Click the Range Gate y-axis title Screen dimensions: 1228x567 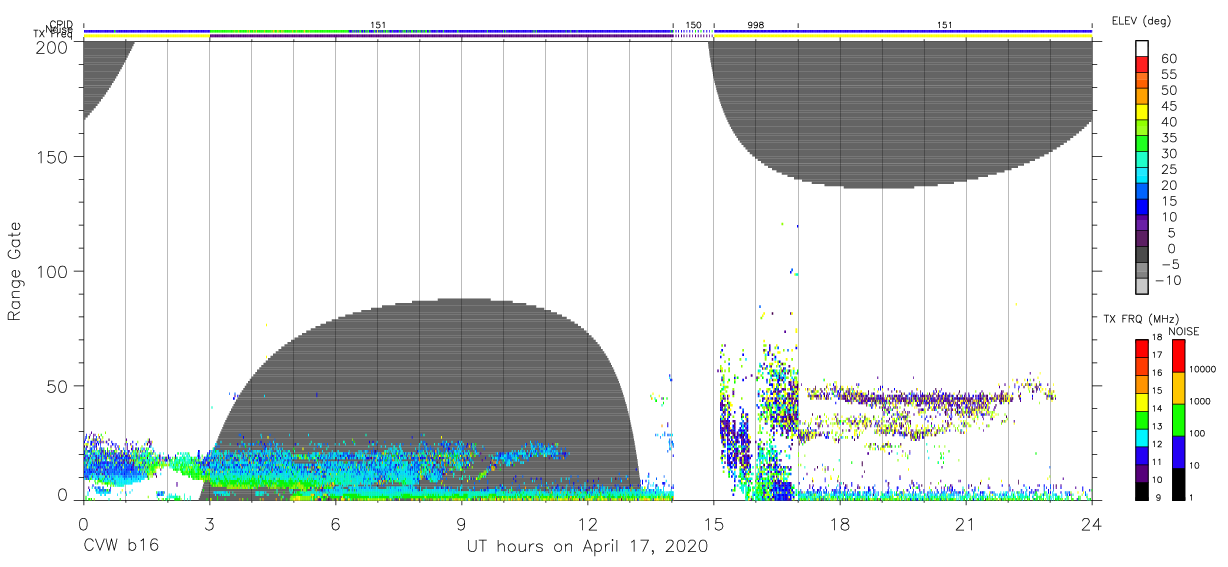[x=15, y=271]
